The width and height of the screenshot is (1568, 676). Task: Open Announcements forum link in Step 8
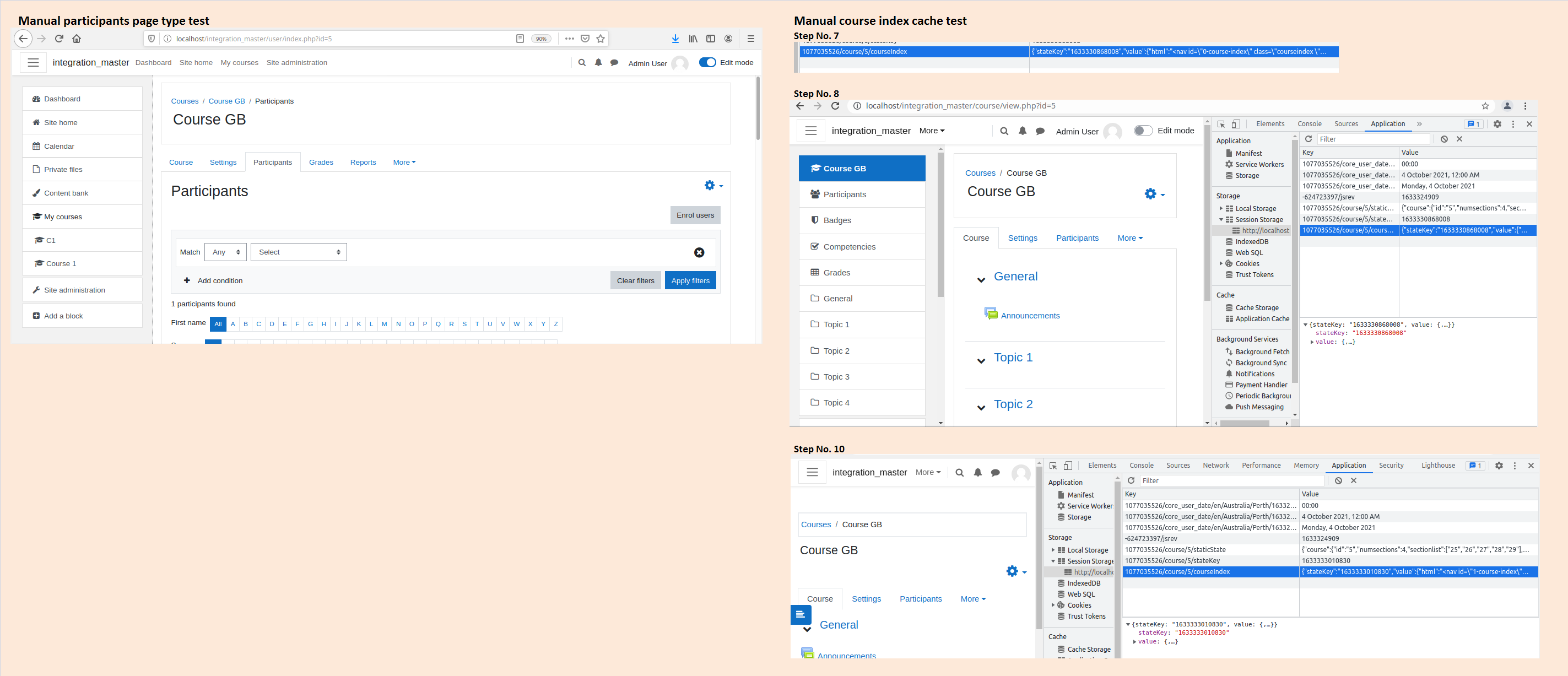1030,316
